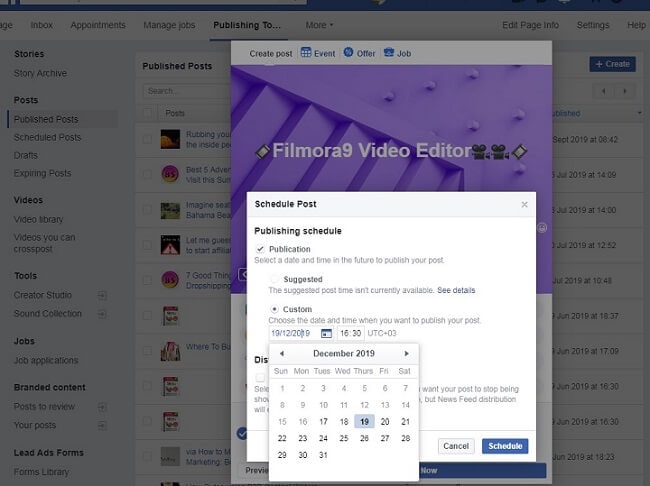Screen dimensions: 650x486
Task: Check the 'Rubbing you' post row checkbox
Action: pyautogui.click(x=147, y=139)
